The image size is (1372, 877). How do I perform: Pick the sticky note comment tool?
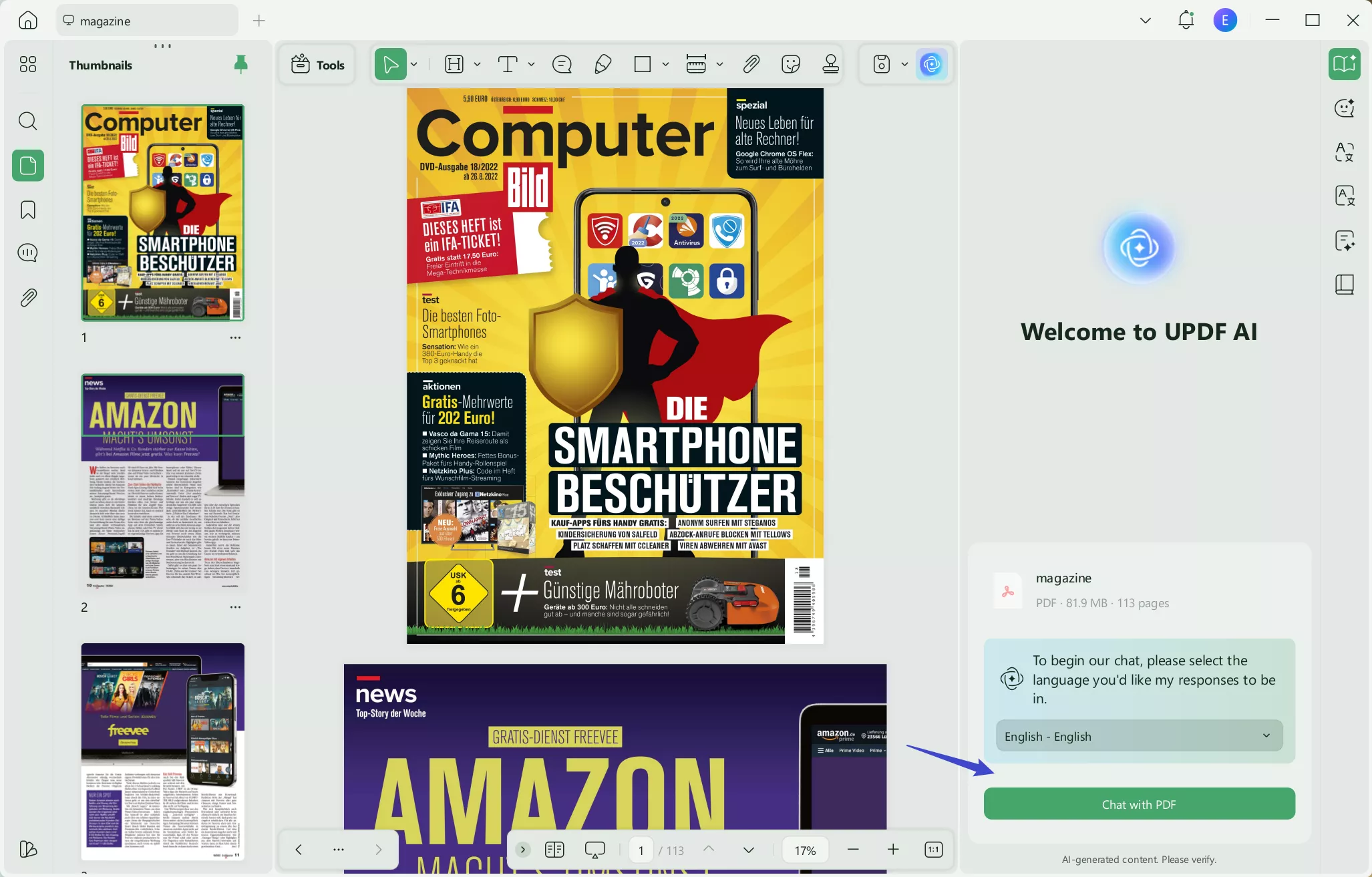tap(562, 64)
